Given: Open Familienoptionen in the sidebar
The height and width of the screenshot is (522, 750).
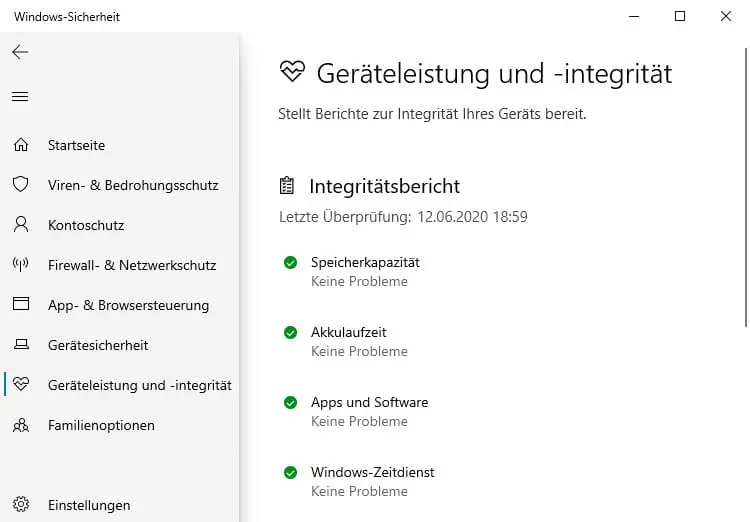Looking at the screenshot, I should click(x=101, y=425).
